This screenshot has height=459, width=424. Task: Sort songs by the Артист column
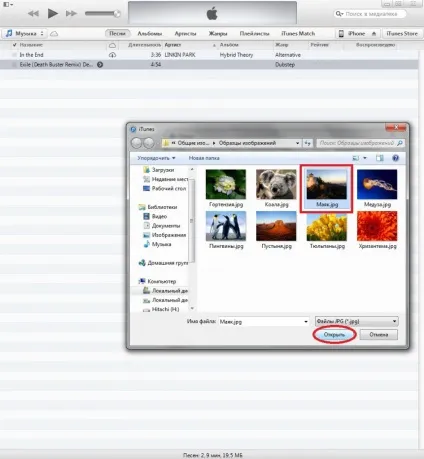pos(173,45)
